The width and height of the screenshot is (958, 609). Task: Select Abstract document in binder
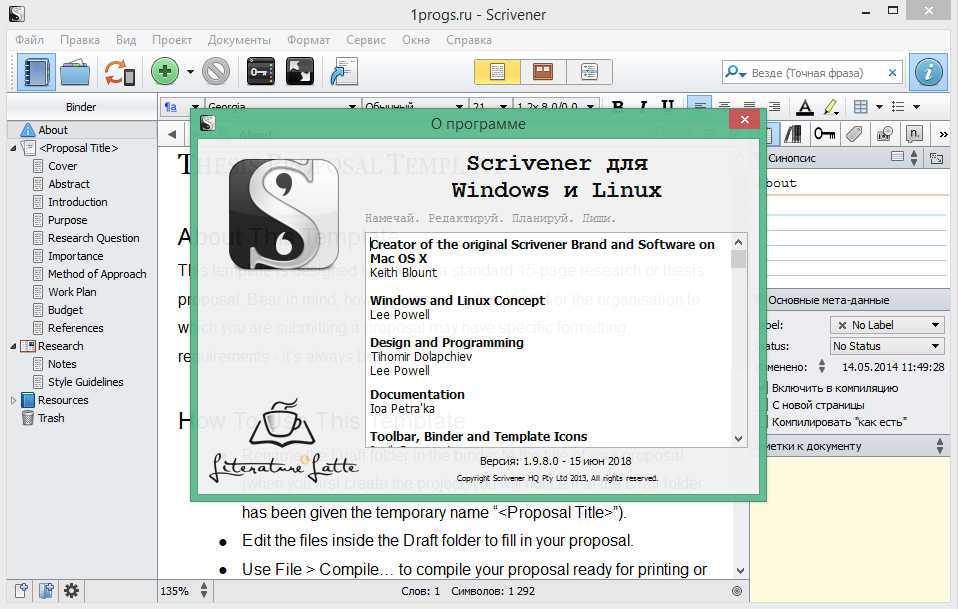[68, 184]
